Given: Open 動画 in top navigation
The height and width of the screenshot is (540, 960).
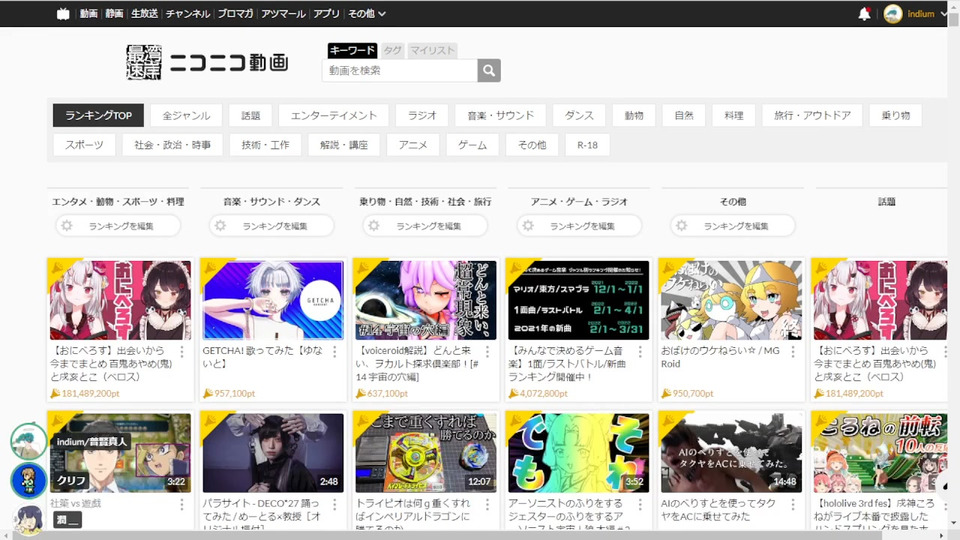Looking at the screenshot, I should point(88,13).
